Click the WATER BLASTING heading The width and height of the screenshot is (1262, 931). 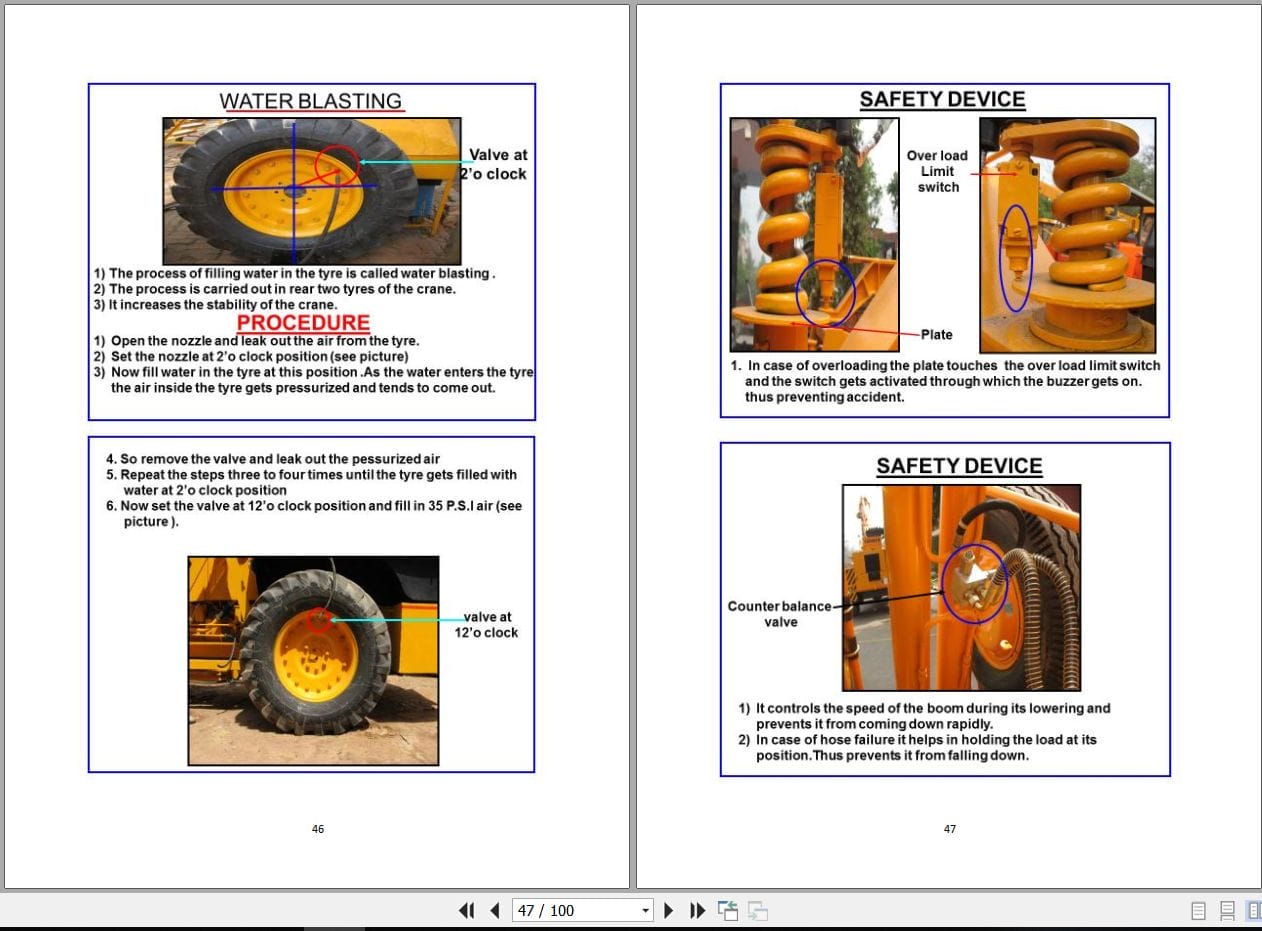tap(311, 101)
